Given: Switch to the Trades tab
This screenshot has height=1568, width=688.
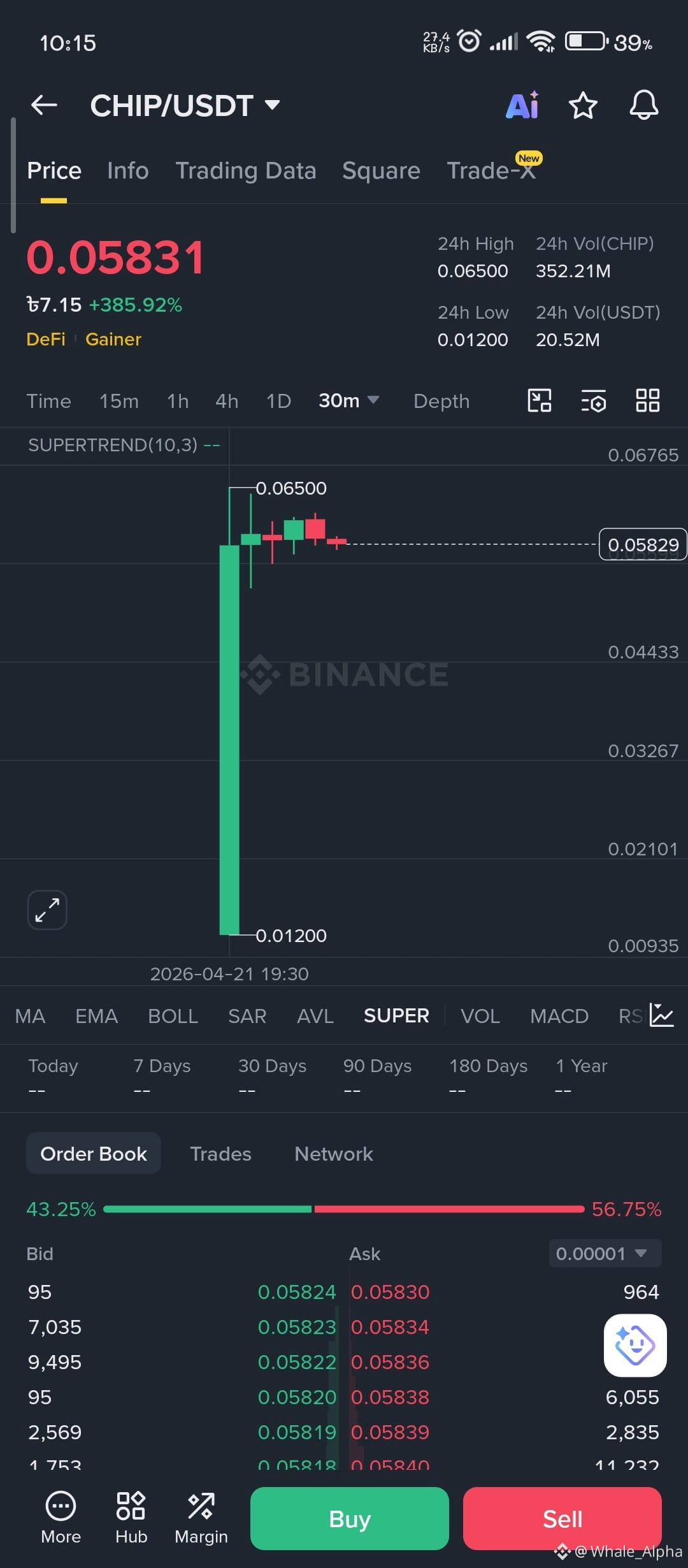Looking at the screenshot, I should [220, 1154].
